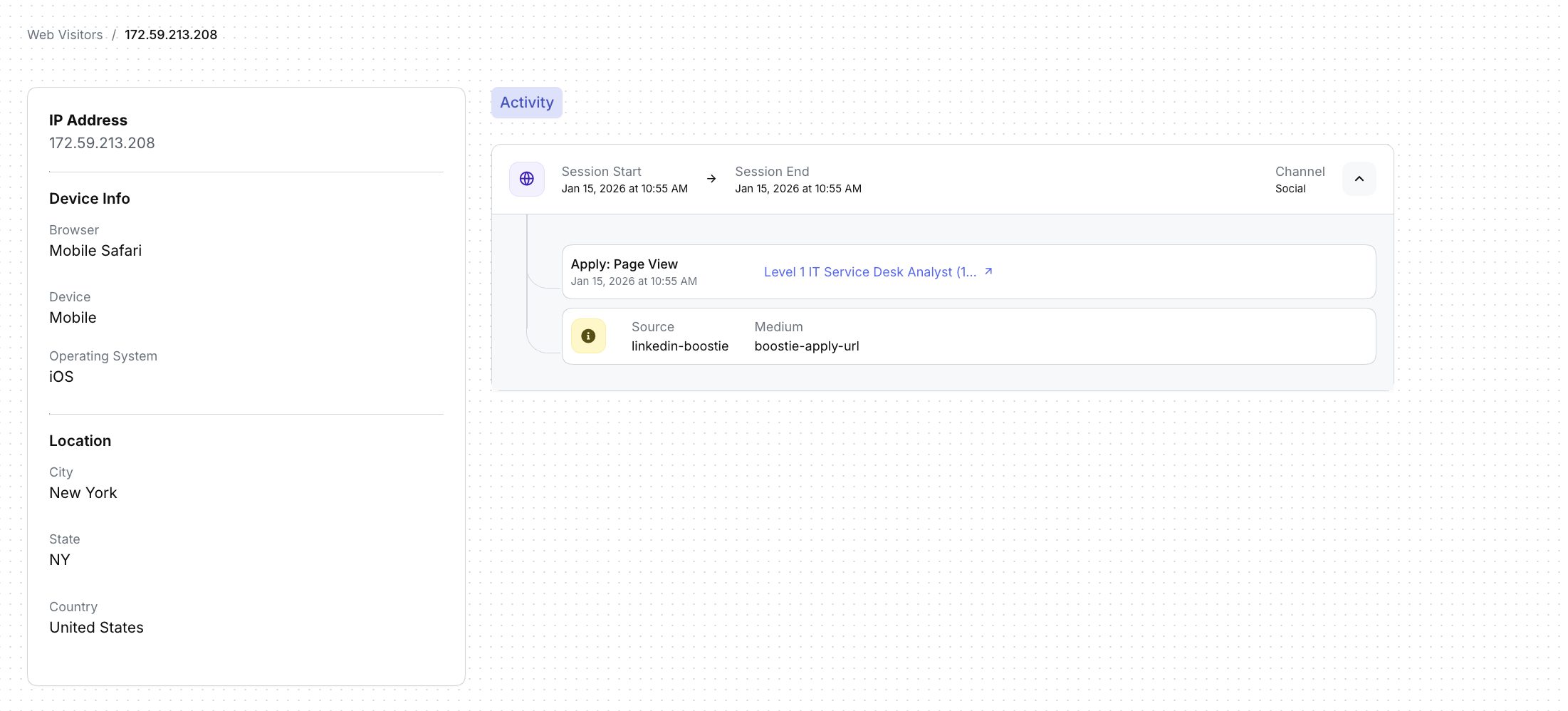Click the United States country value

[96, 628]
